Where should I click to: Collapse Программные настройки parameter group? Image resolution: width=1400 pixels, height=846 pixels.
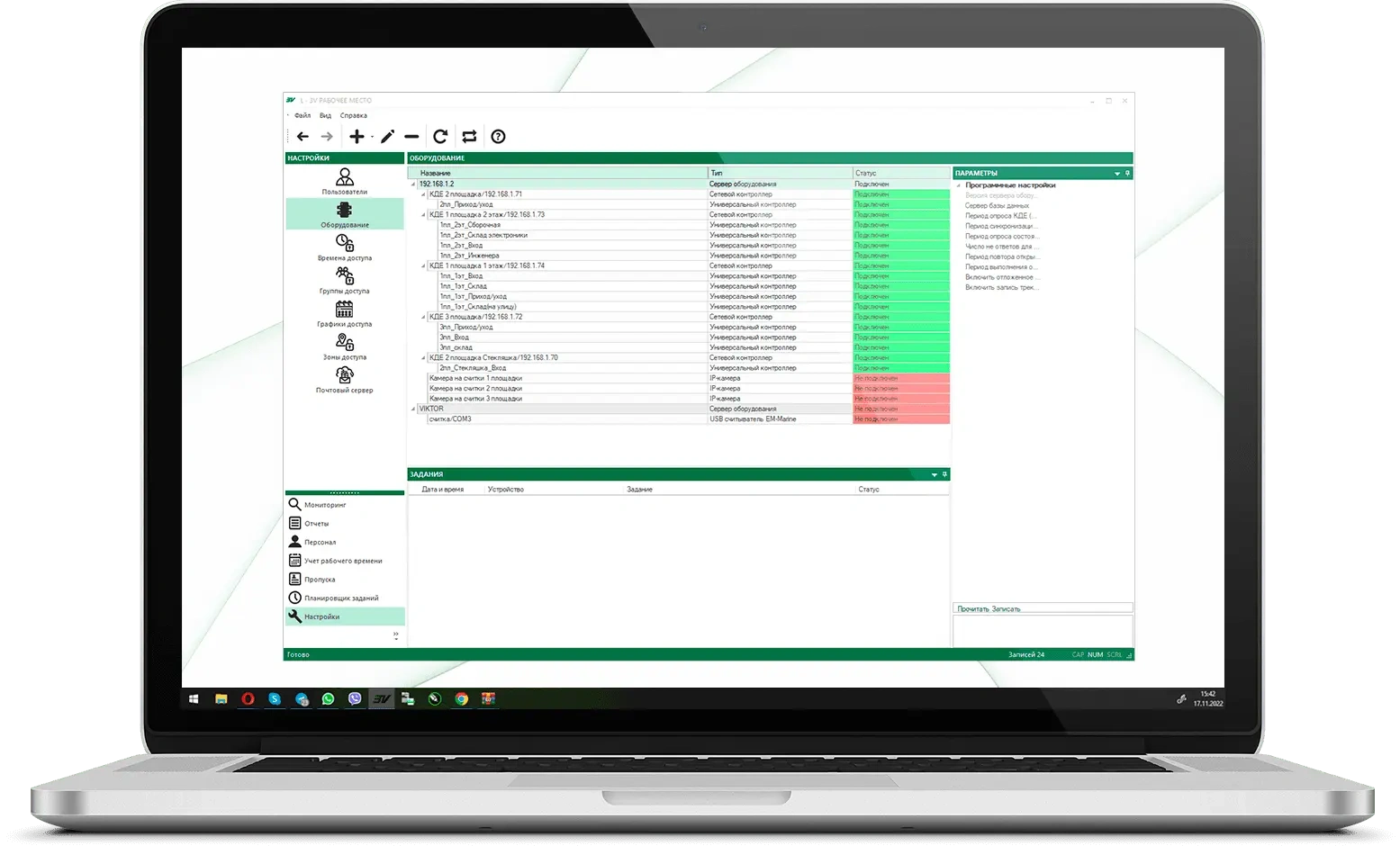[958, 185]
